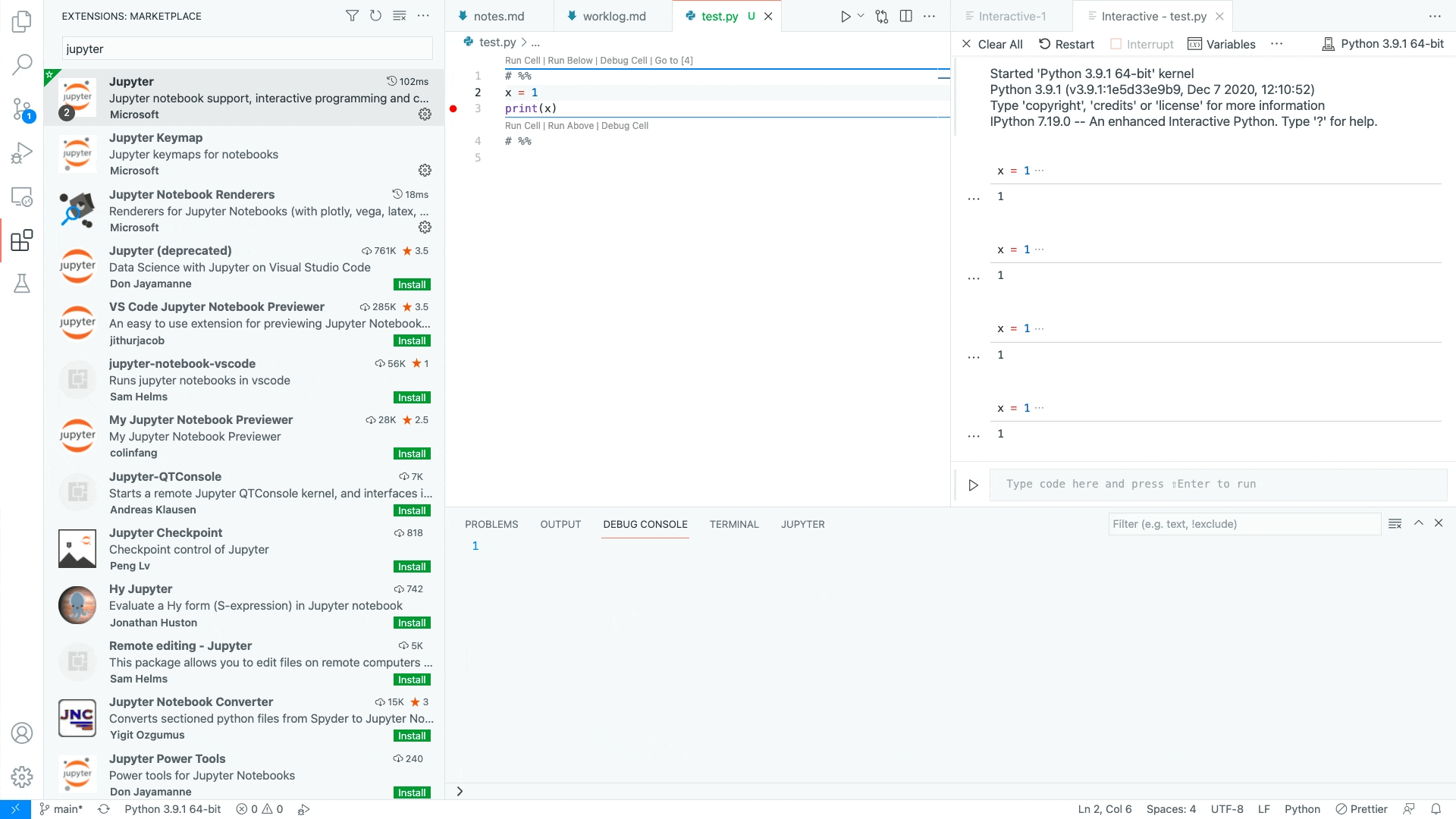Switch to the TERMINAL panel tab

[734, 524]
